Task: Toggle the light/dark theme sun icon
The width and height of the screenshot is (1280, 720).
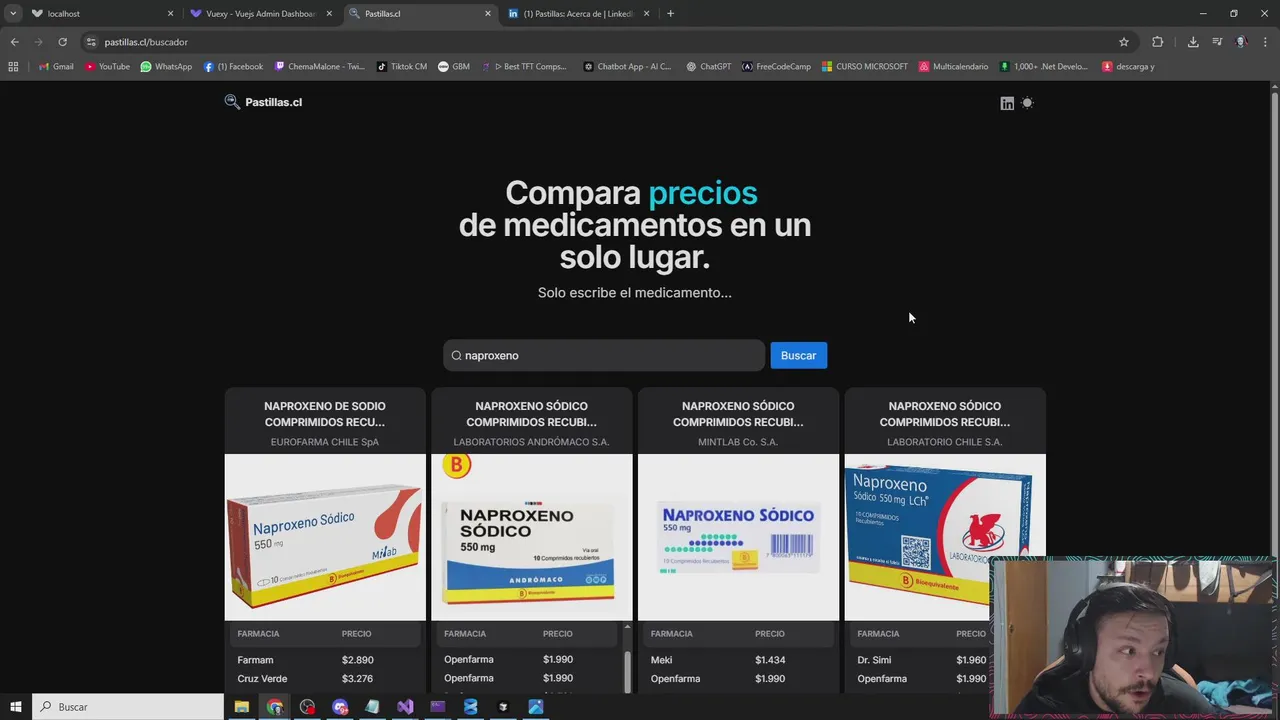Action: pyautogui.click(x=1027, y=103)
